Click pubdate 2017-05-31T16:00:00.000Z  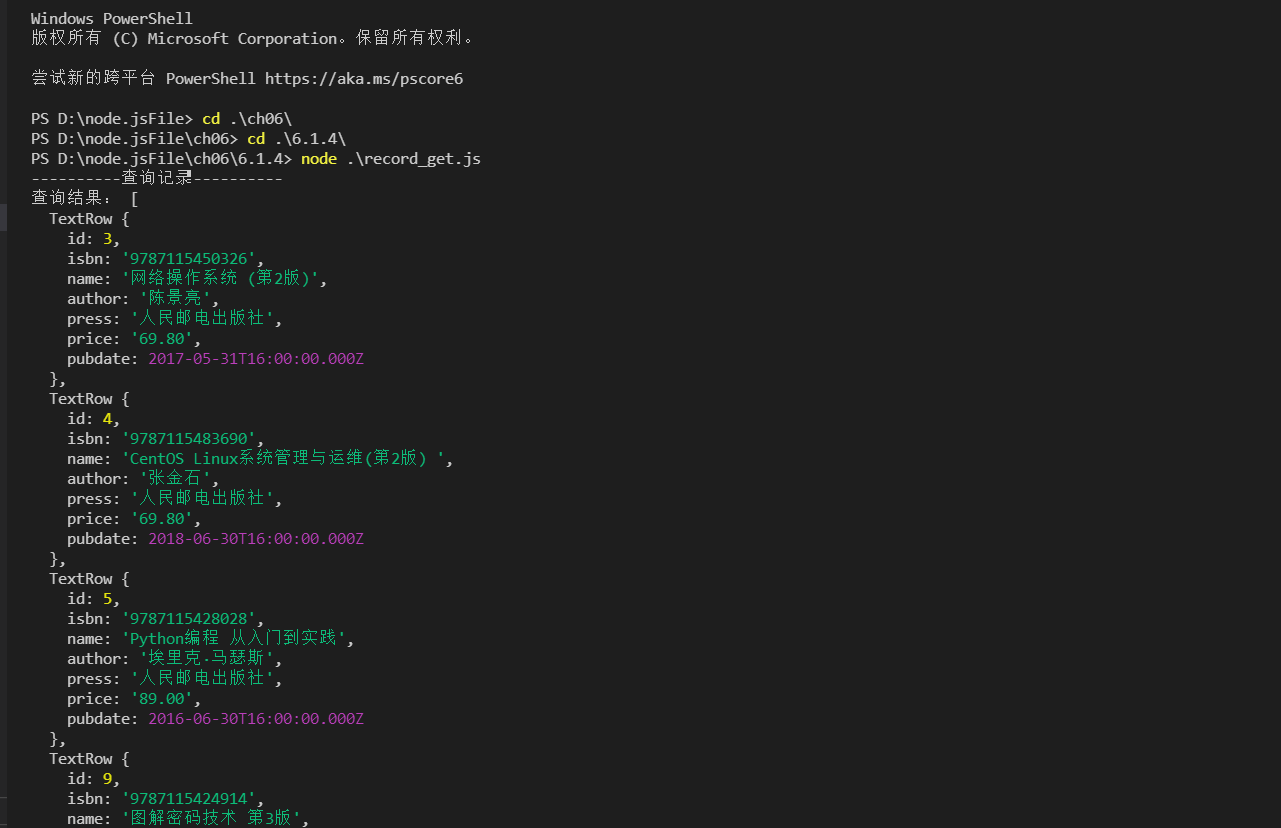(x=256, y=358)
